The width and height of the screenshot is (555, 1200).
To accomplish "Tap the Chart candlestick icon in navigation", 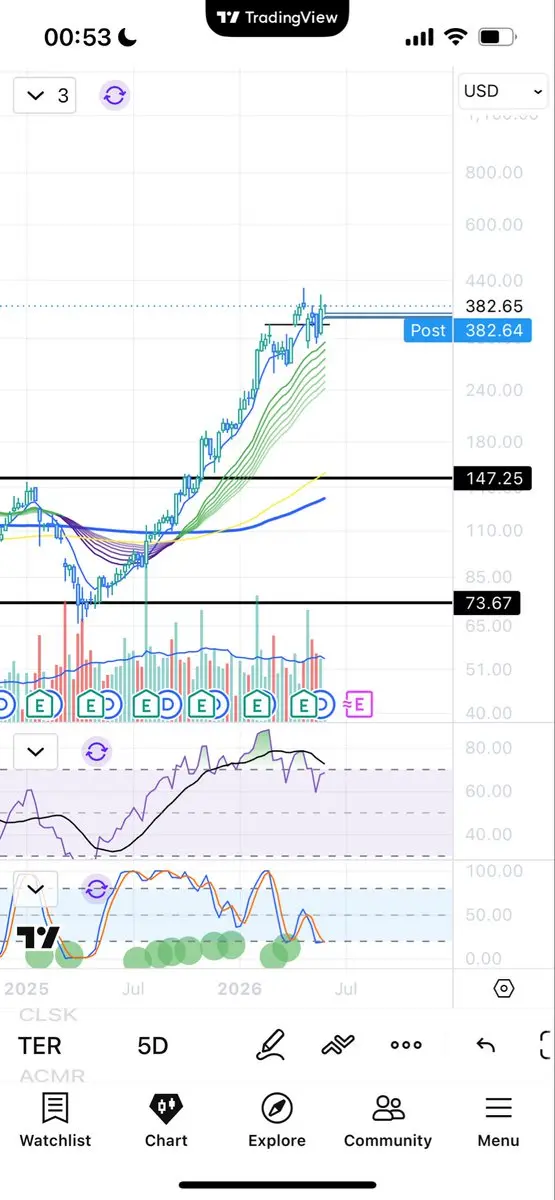I will pos(166,1107).
